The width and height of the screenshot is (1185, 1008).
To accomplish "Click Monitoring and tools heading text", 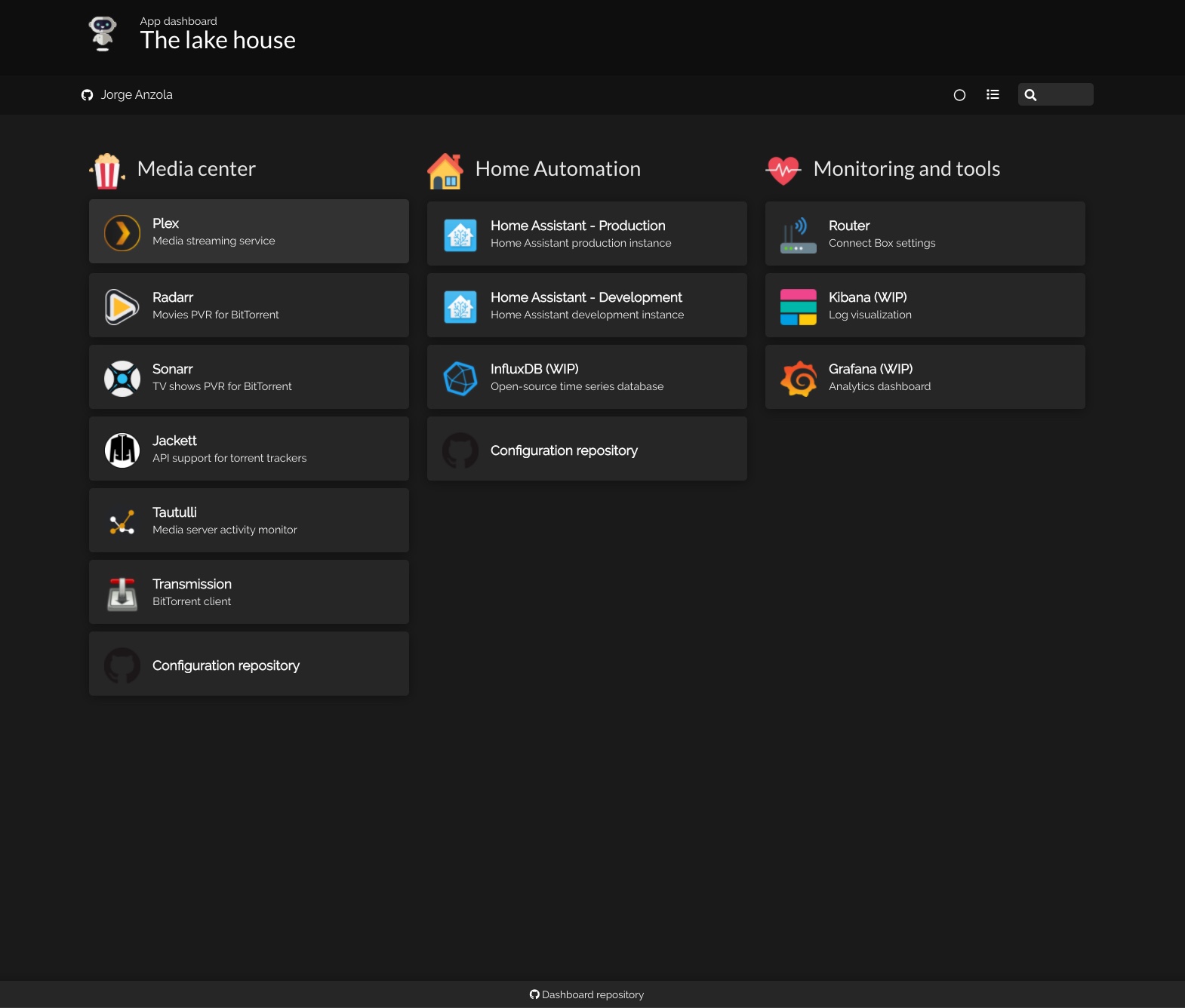I will (906, 169).
